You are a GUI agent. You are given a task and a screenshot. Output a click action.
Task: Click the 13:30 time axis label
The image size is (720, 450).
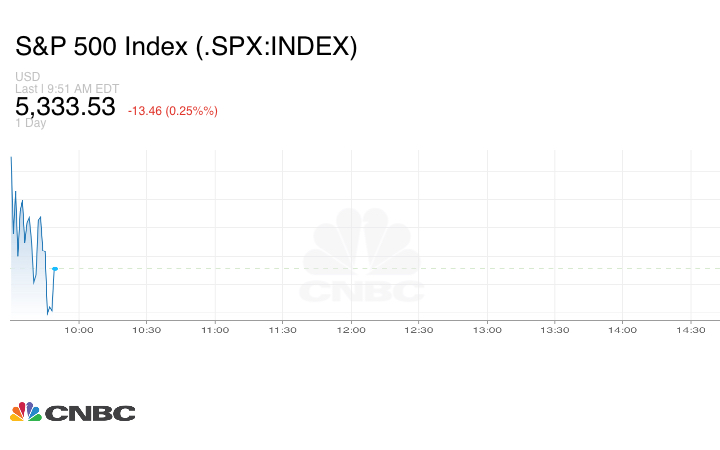tap(555, 330)
